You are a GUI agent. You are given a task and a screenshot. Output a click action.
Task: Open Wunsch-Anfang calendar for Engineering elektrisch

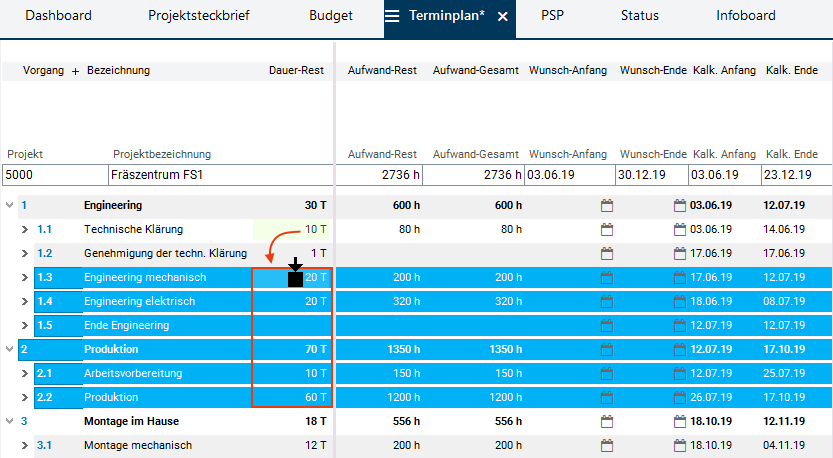606,302
